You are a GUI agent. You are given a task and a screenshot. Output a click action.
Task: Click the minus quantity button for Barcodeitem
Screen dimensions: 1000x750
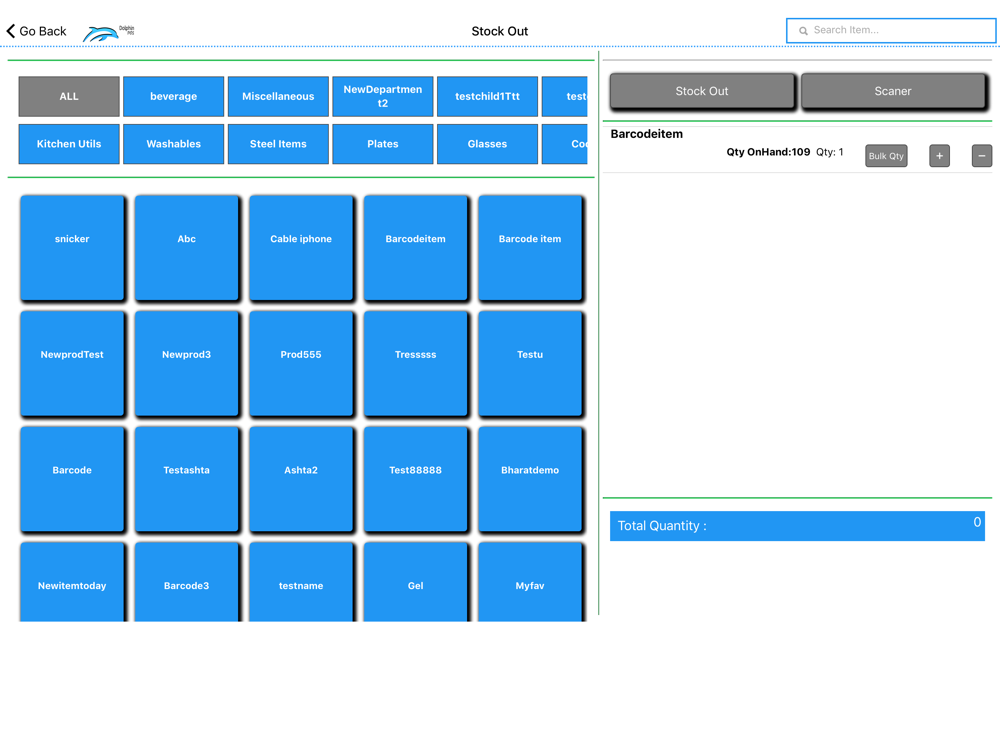pos(982,156)
